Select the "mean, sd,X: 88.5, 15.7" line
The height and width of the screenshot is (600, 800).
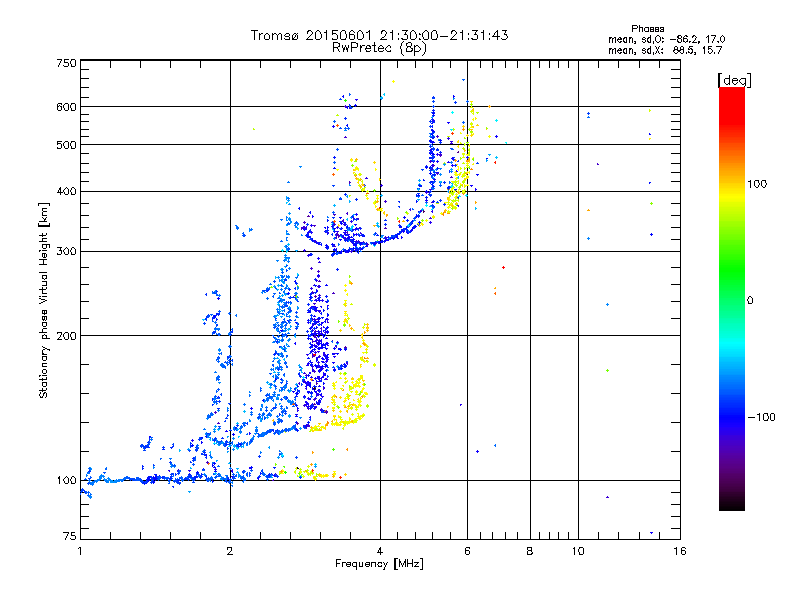coord(665,50)
